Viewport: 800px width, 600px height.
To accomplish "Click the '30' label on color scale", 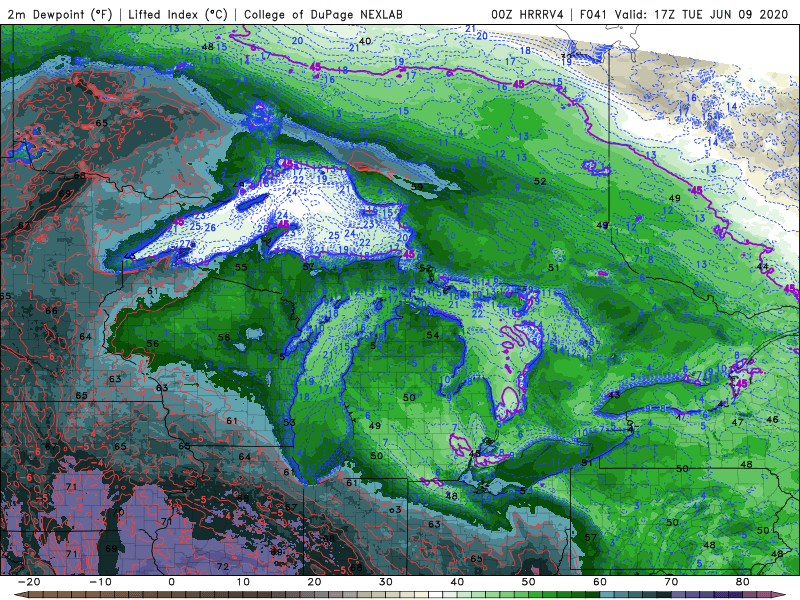I will tap(386, 582).
